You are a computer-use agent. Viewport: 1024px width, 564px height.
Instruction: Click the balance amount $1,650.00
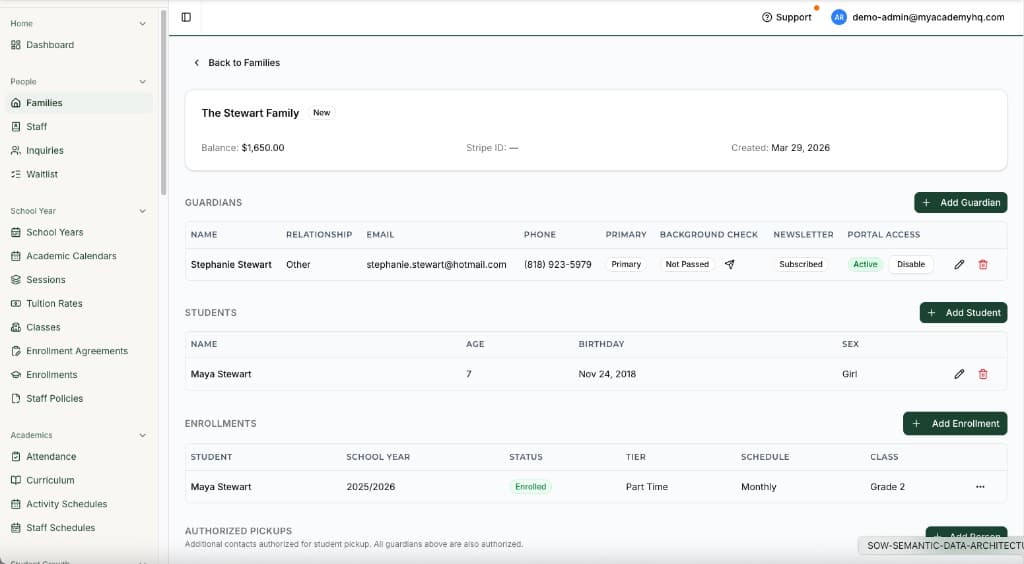(263, 148)
